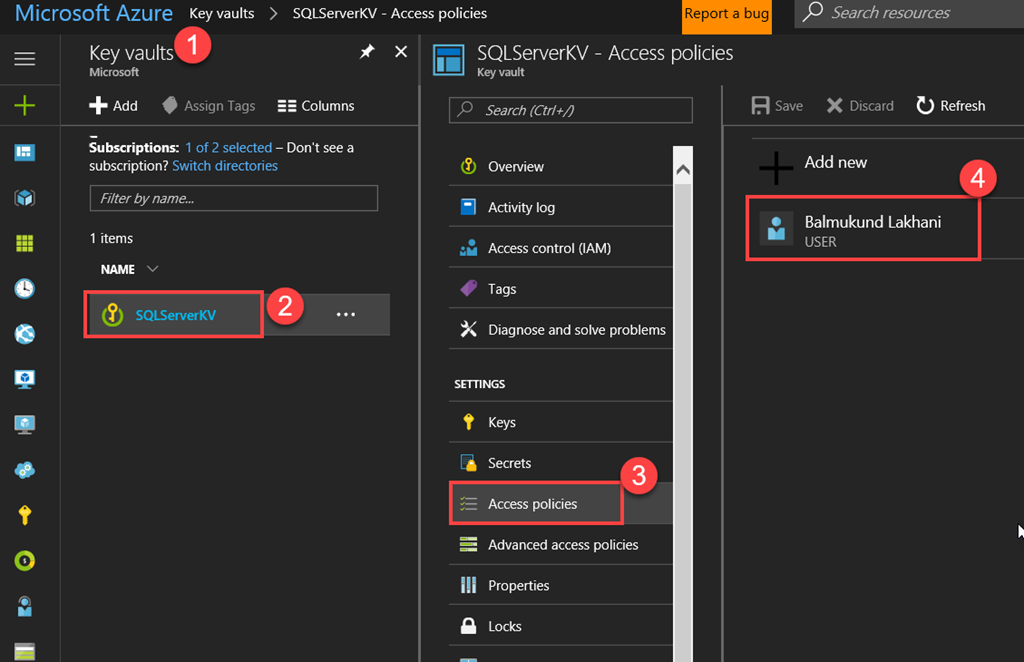Click the Refresh button
1024x662 pixels.
pos(951,106)
